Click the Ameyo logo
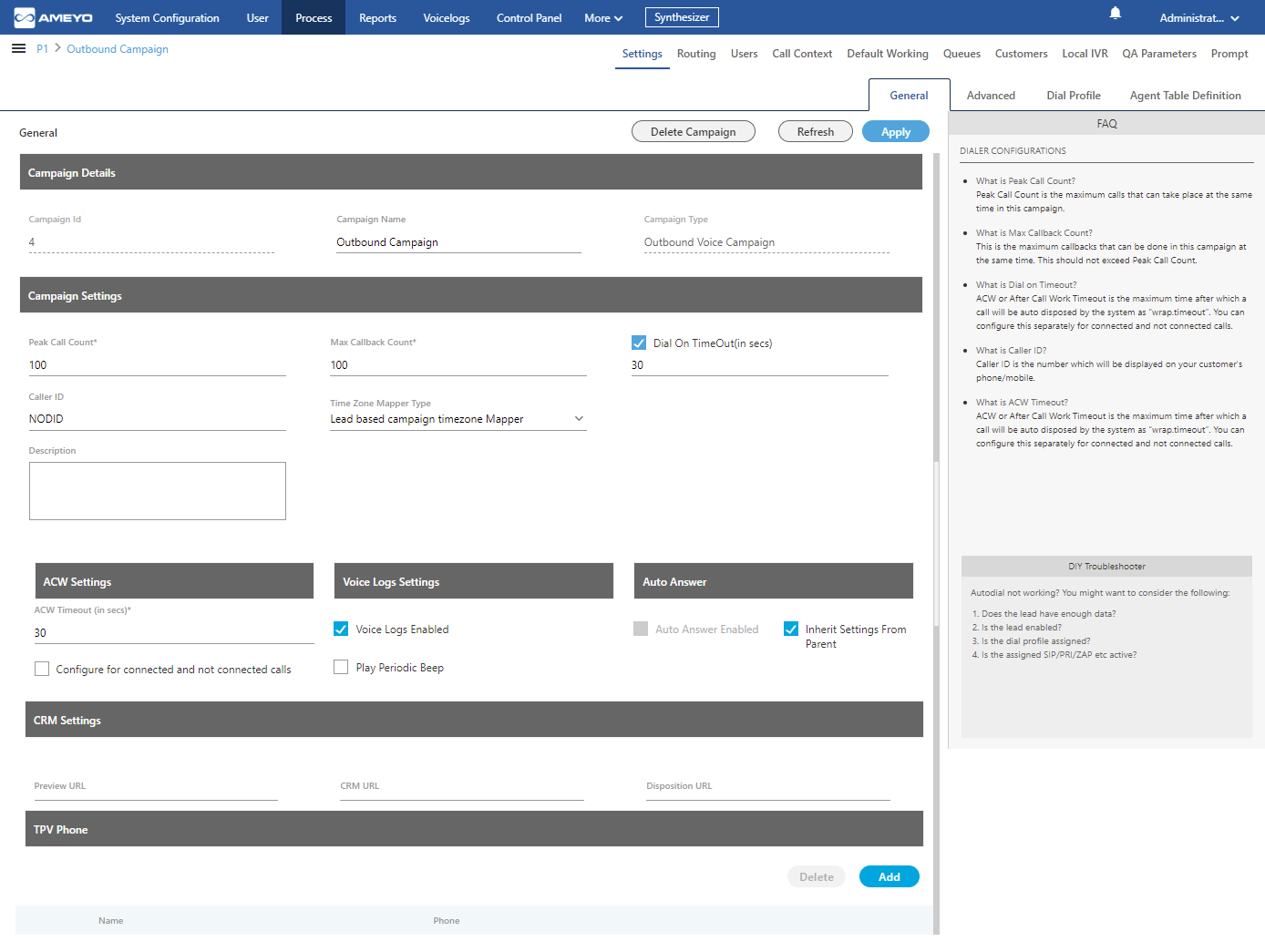Image resolution: width=1265 pixels, height=952 pixels. point(53,17)
